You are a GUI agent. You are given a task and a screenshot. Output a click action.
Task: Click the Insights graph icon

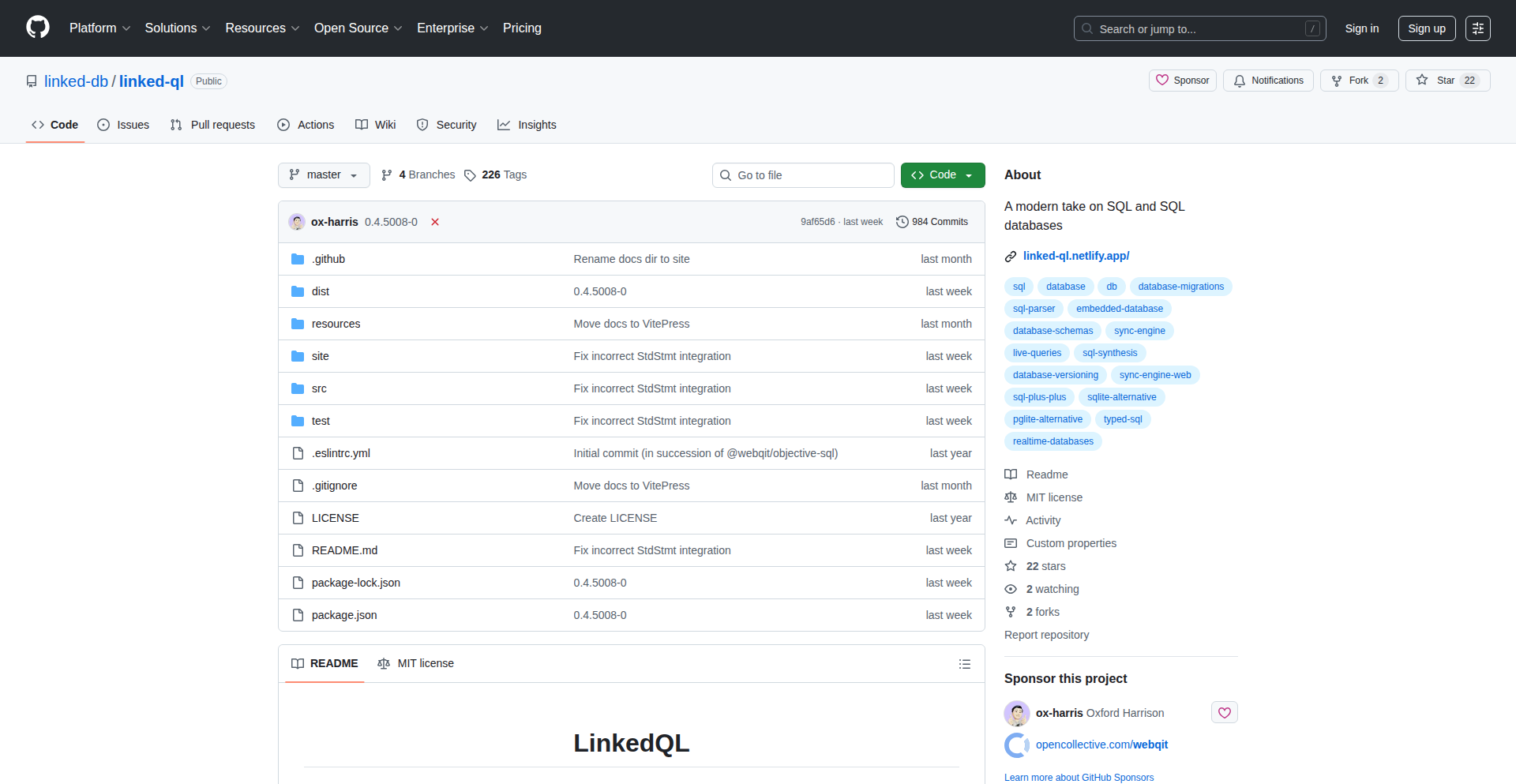(x=504, y=125)
